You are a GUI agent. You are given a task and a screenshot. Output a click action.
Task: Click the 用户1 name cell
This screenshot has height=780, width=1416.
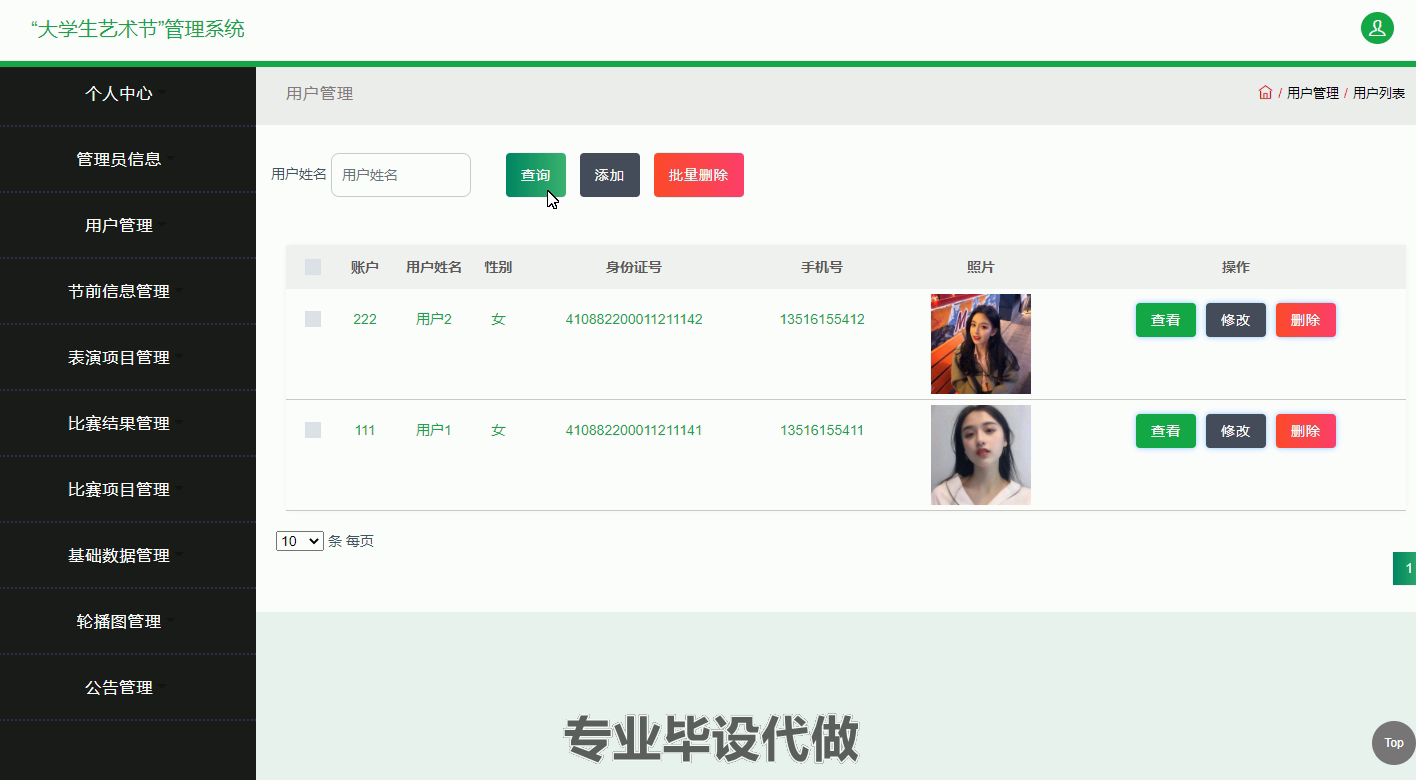434,430
